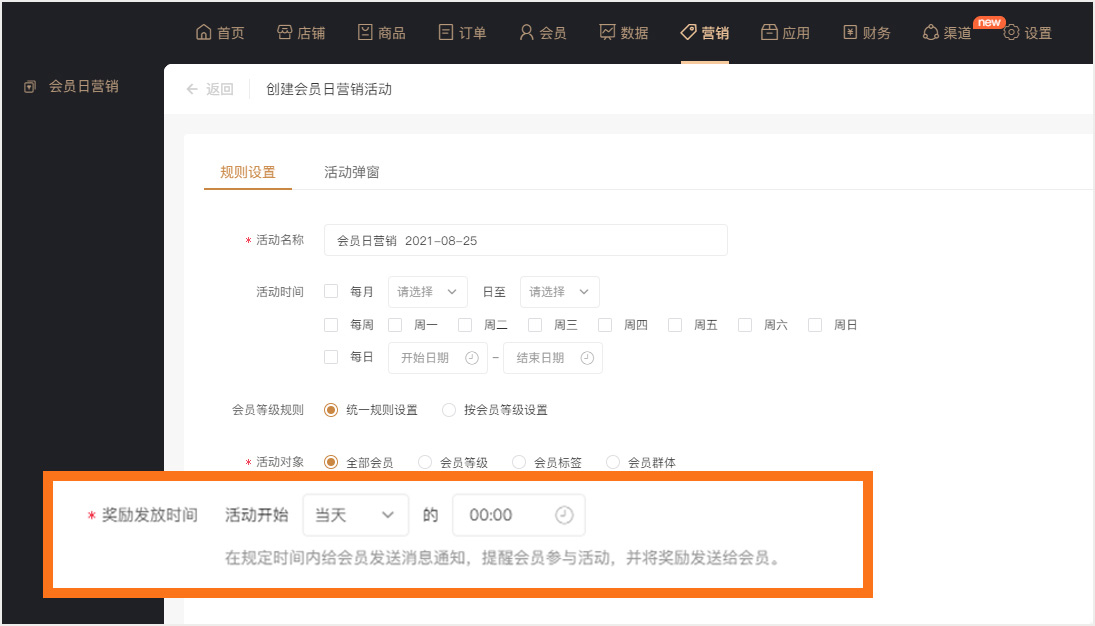This screenshot has height=626, width=1095.
Task: Open the 数据 chart icon
Action: coord(607,32)
